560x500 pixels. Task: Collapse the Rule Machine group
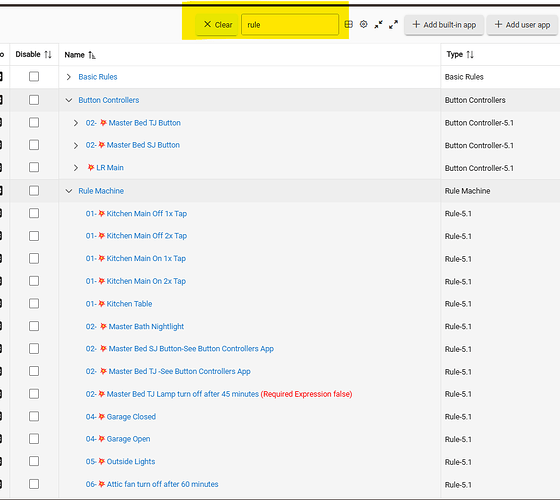coord(69,191)
